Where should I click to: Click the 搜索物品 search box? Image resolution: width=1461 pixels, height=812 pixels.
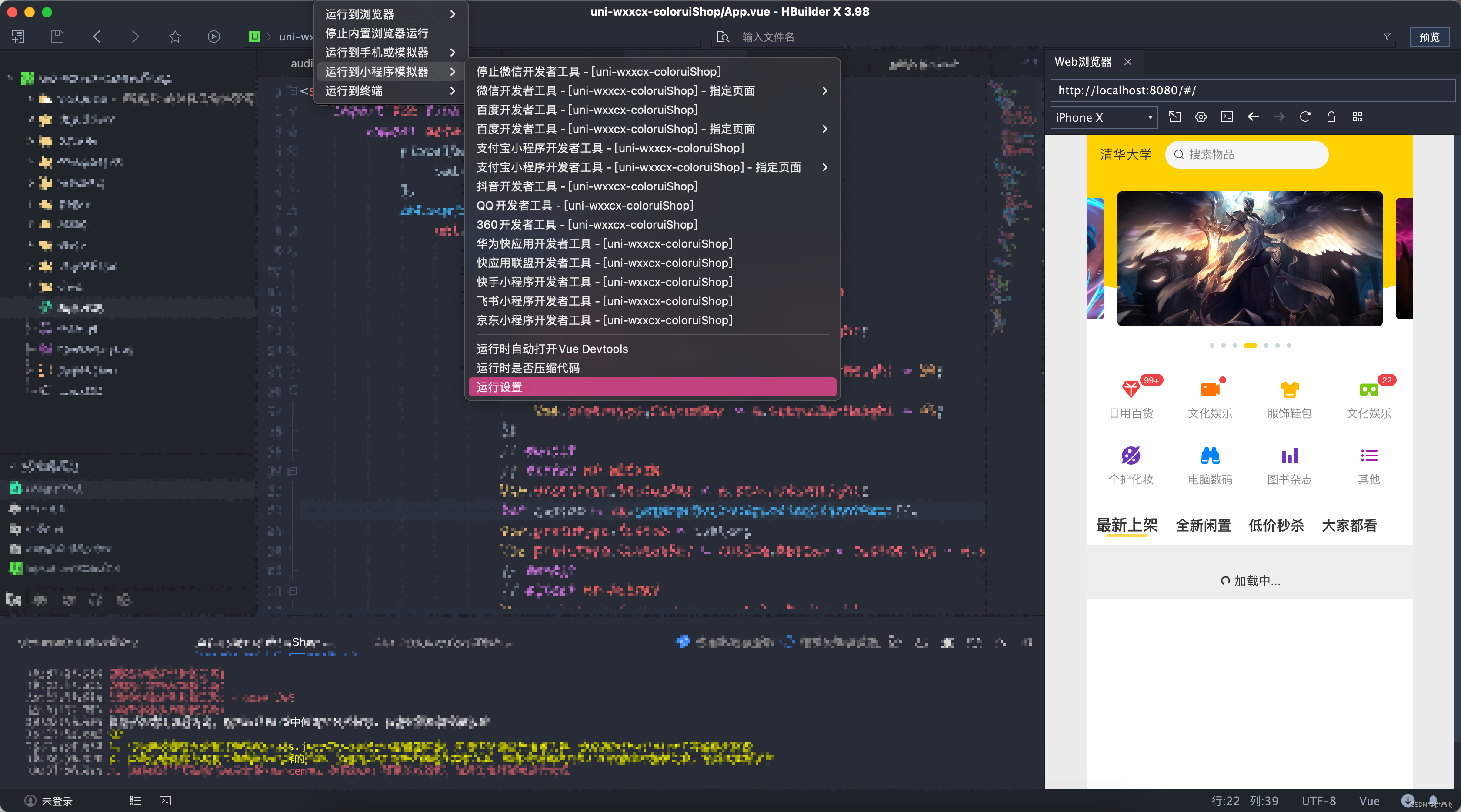pos(1247,154)
